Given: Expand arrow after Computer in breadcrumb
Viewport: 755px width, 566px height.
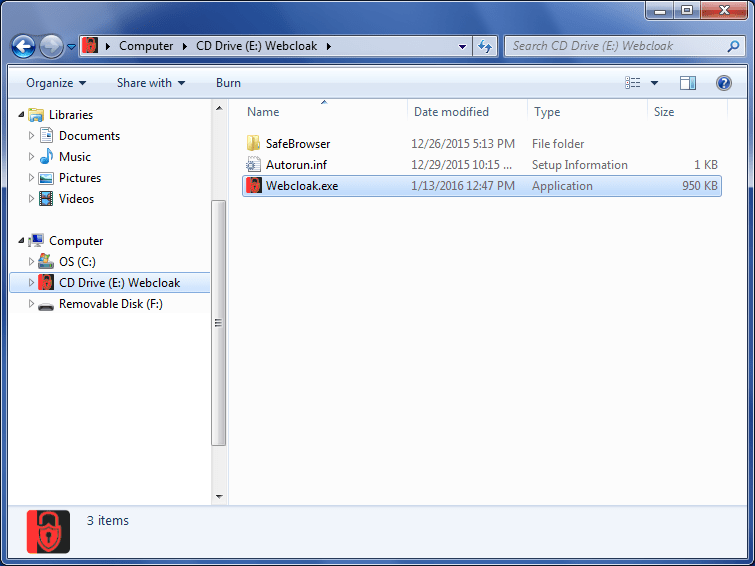Looking at the screenshot, I should 185,46.
